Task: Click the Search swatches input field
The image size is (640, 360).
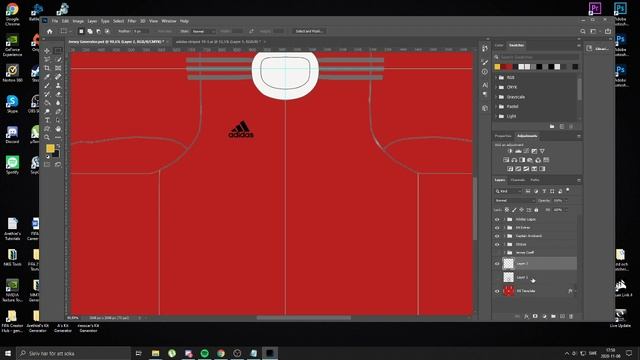Action: coord(537,57)
